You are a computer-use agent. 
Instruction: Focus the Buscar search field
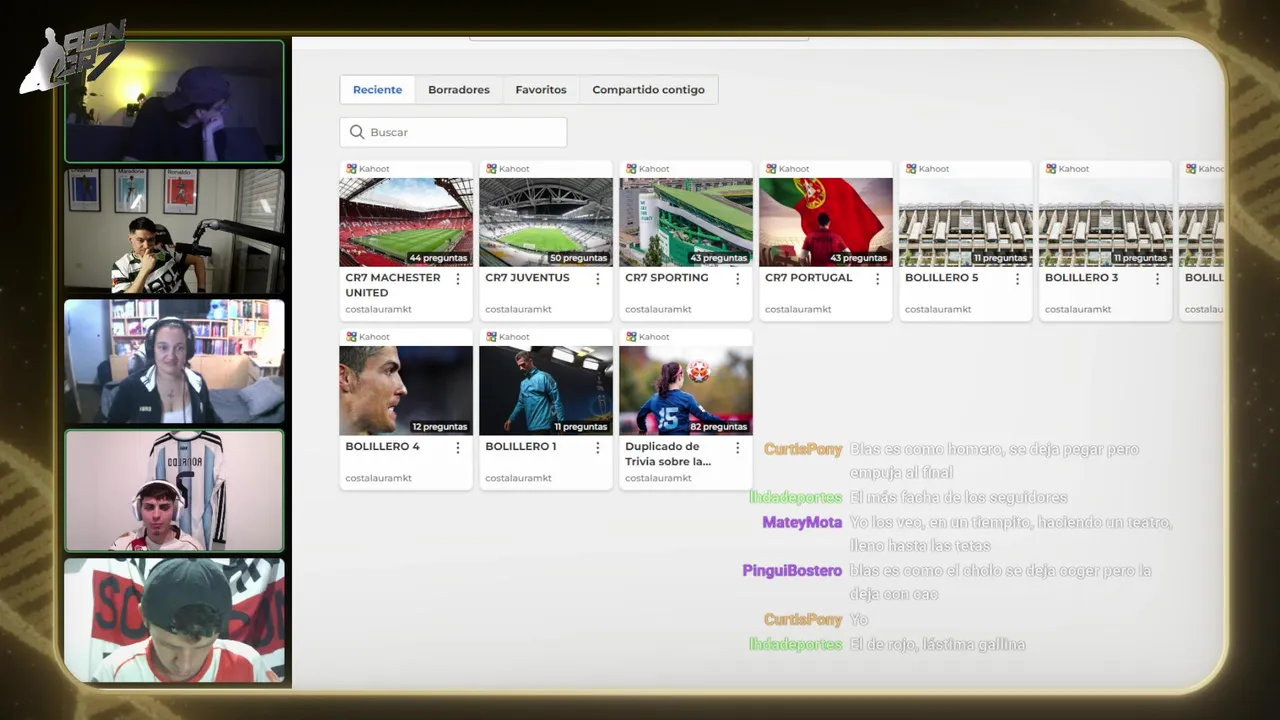[453, 132]
